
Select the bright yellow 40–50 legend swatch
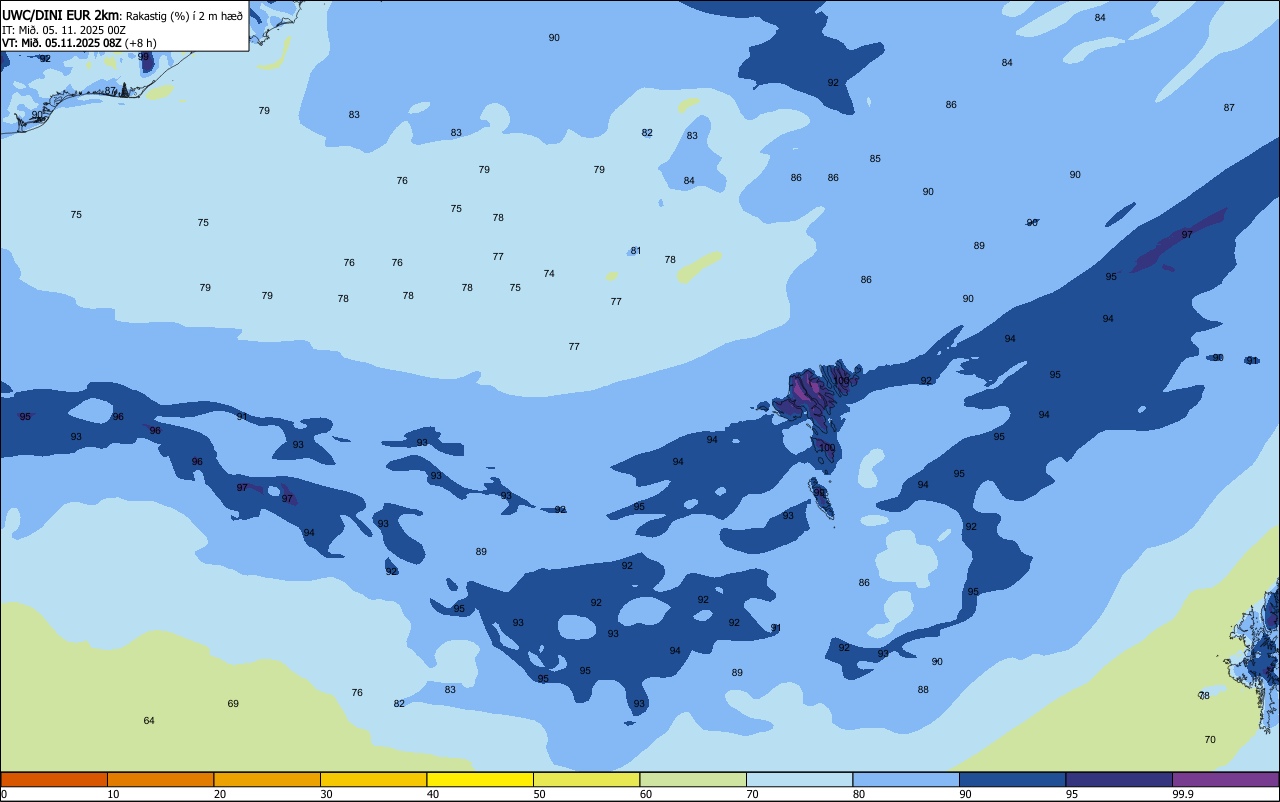tap(480, 779)
